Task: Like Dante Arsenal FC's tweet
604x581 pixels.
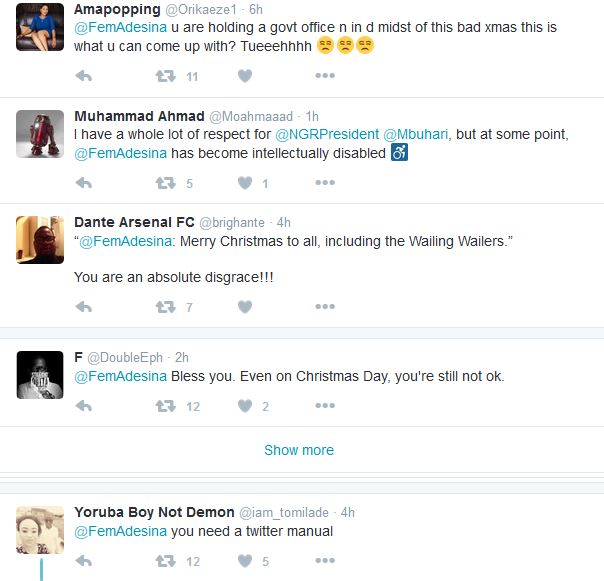Action: coord(244,307)
